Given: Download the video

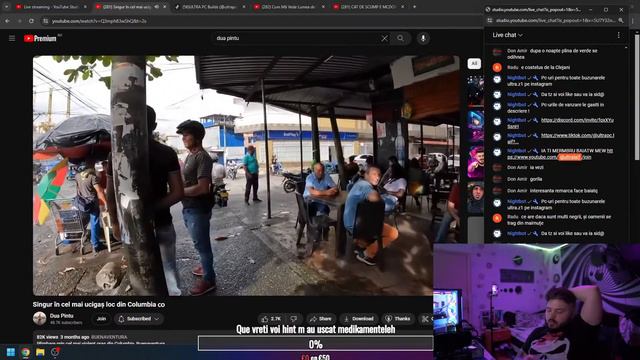Looking at the screenshot, I should coord(359,319).
